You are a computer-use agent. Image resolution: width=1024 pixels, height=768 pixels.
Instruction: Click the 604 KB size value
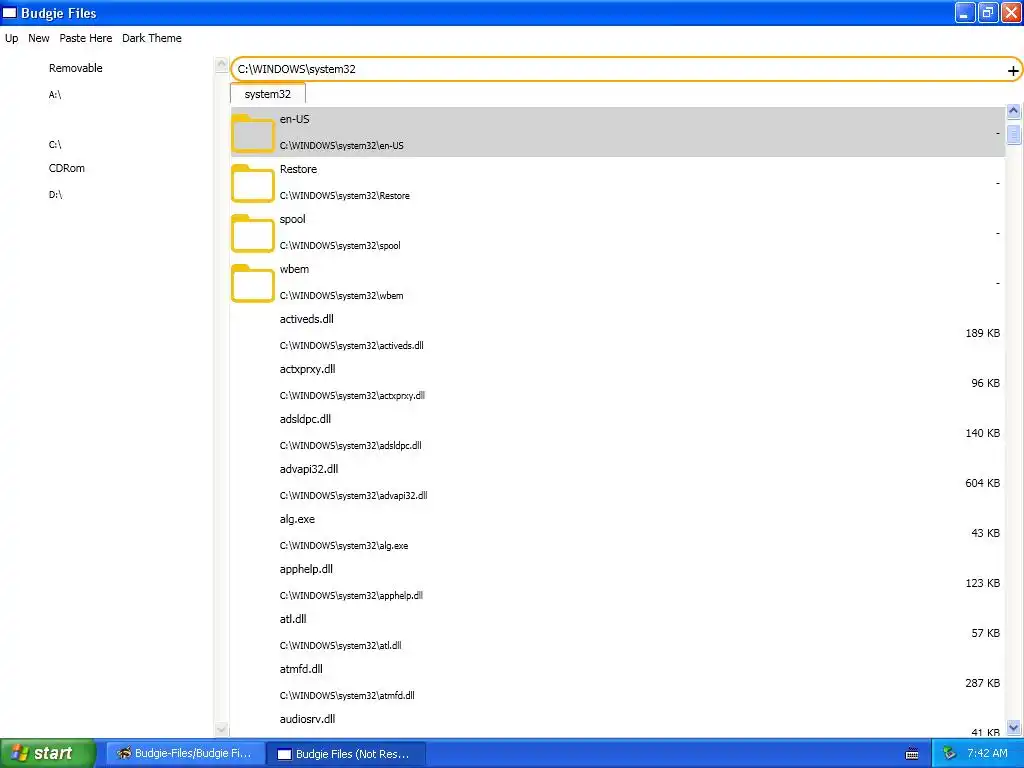(982, 483)
